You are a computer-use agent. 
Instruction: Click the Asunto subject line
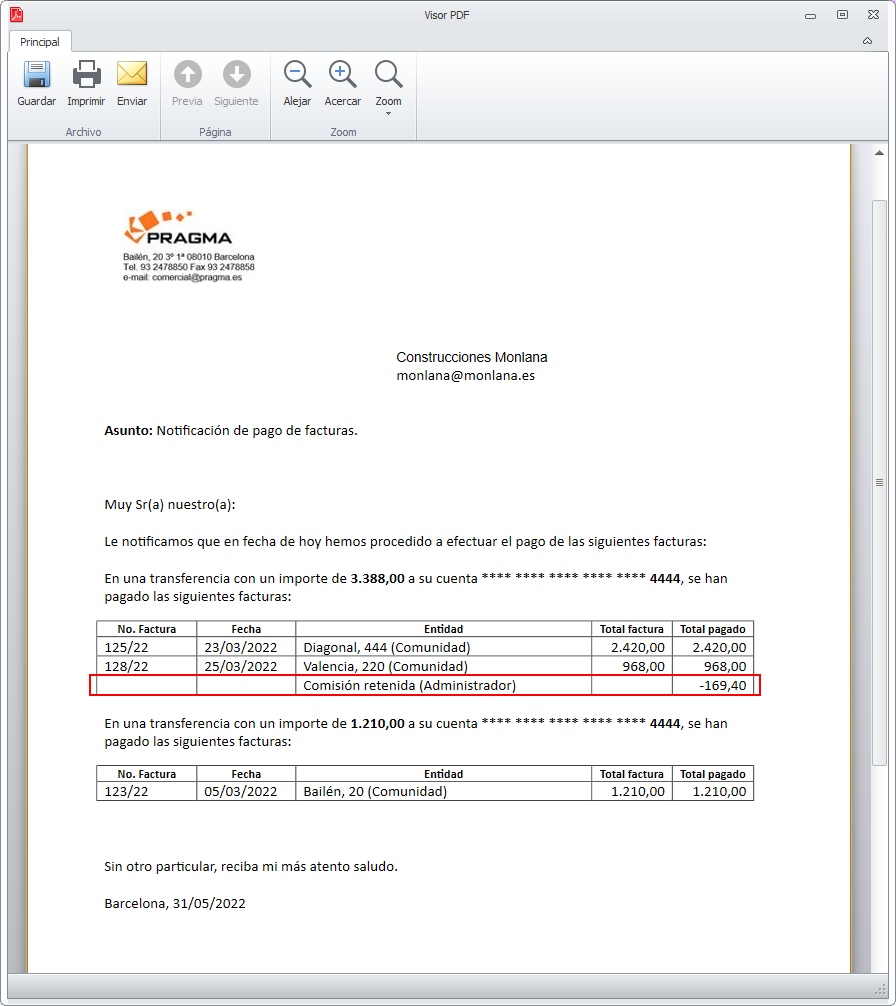(231, 431)
